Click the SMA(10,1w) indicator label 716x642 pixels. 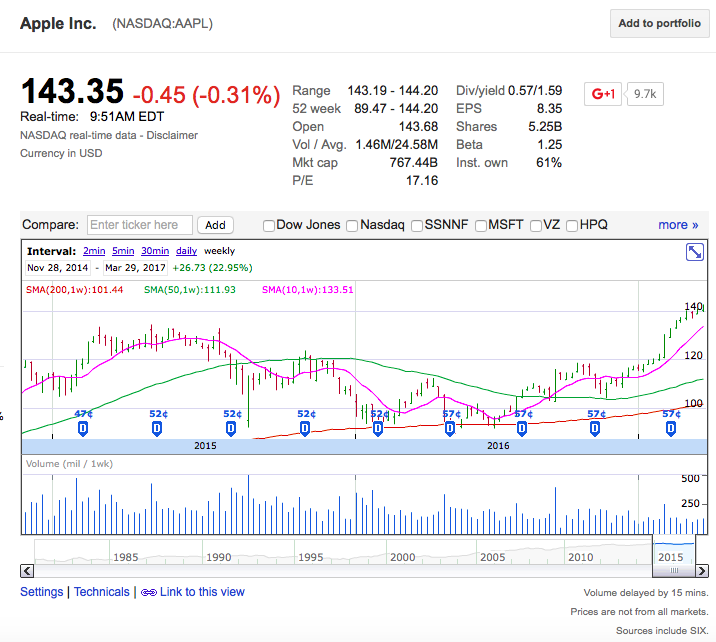click(x=307, y=289)
